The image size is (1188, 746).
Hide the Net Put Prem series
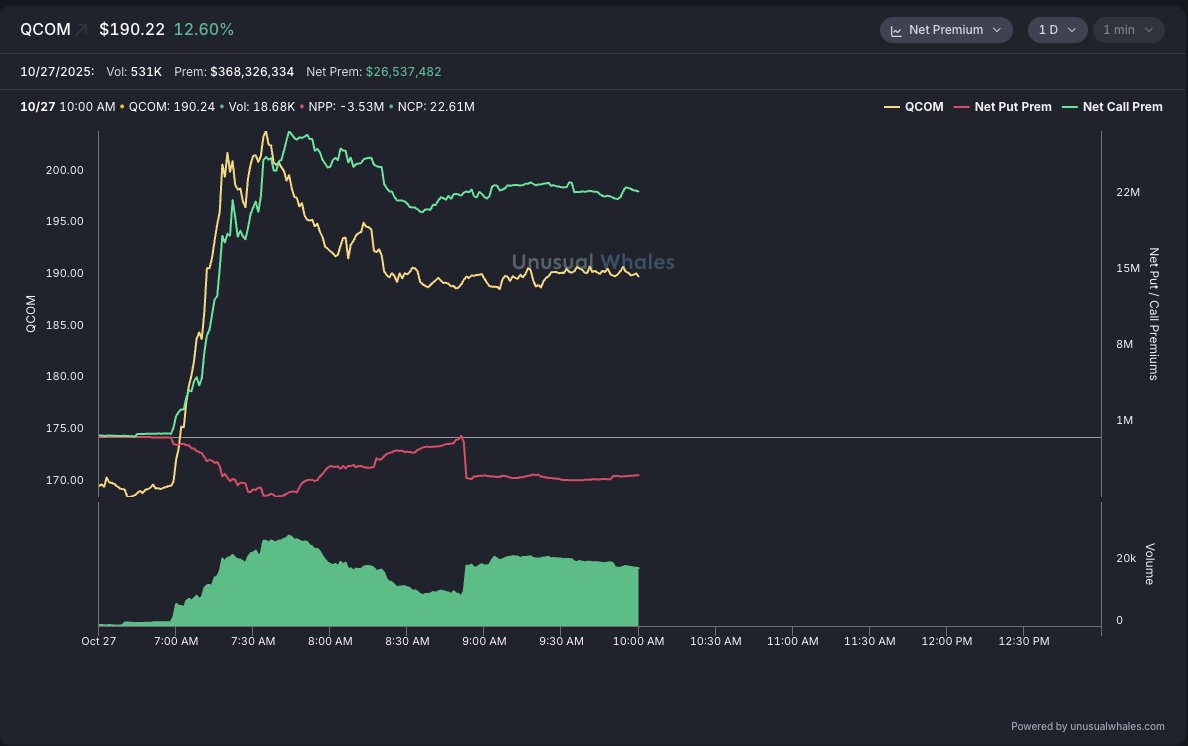tap(1012, 107)
